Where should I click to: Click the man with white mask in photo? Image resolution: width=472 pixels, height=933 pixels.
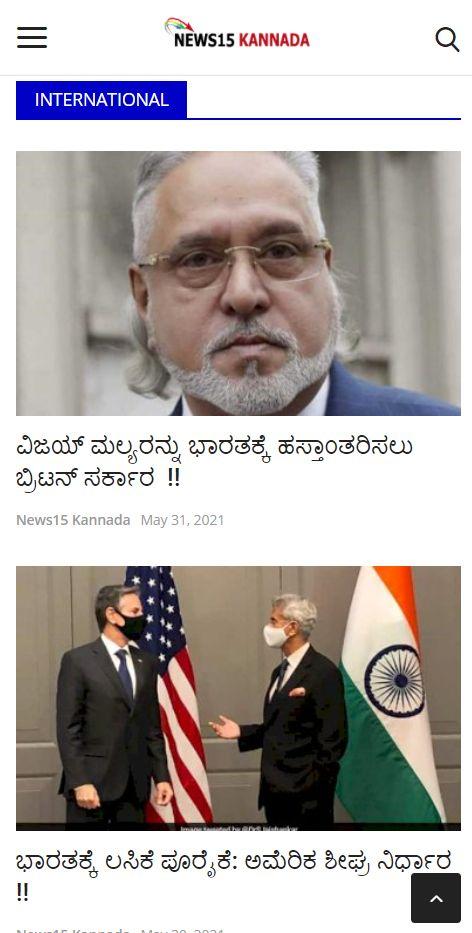283,708
